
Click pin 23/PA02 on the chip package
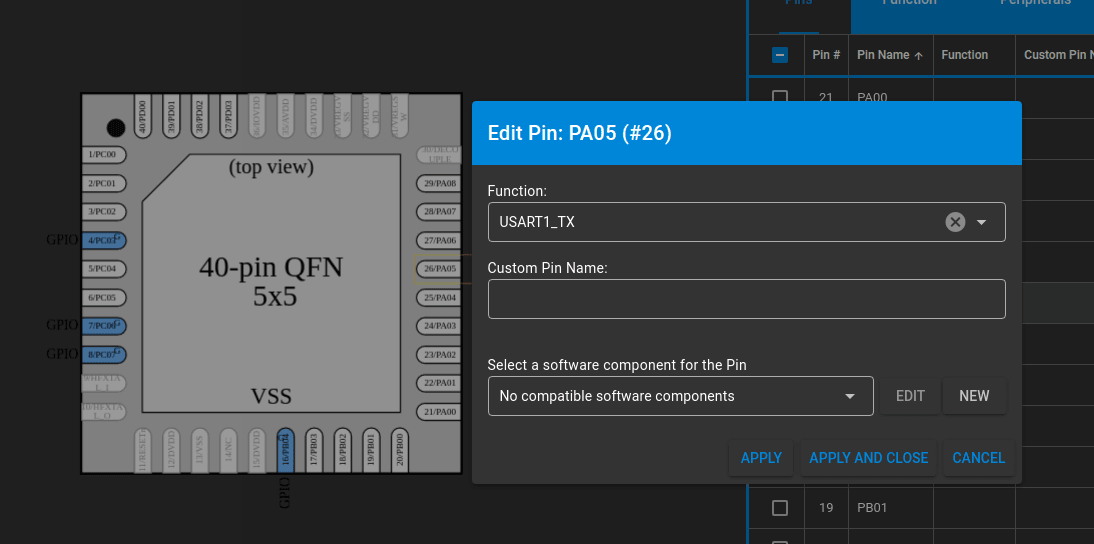click(x=439, y=354)
